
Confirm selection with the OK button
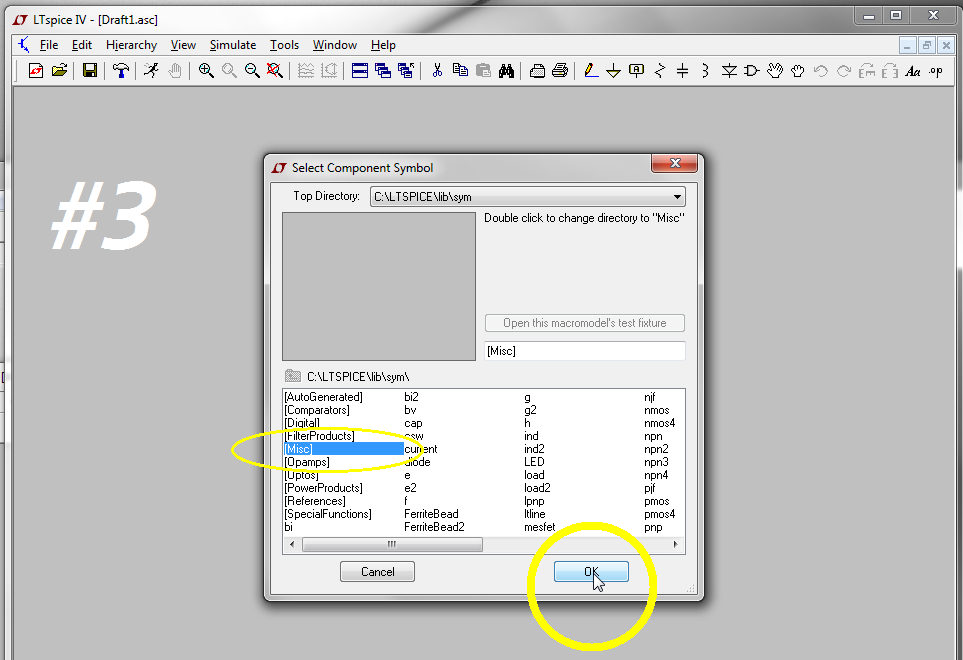coord(591,572)
